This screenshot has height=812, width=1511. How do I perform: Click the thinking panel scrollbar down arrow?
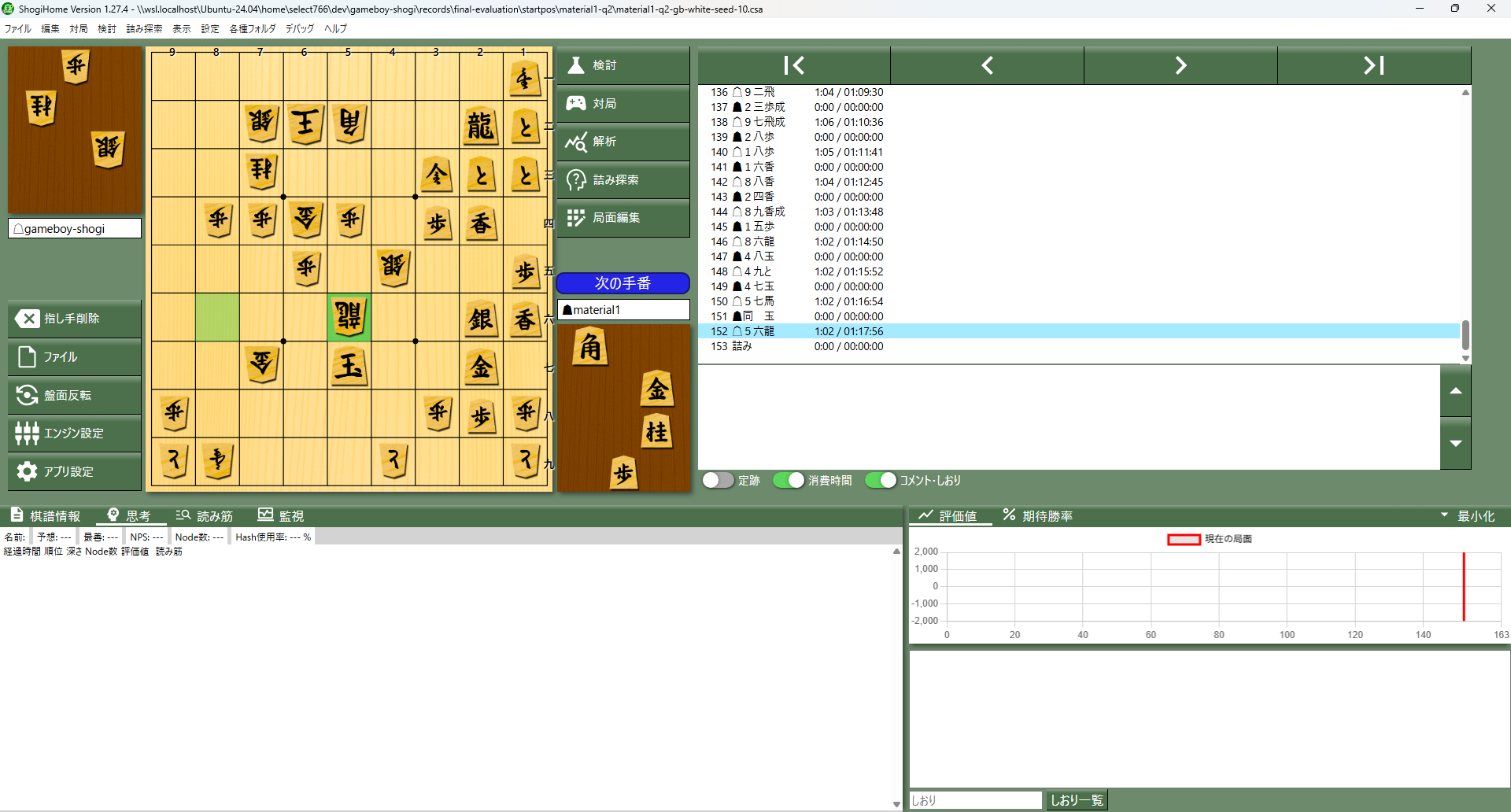896,804
